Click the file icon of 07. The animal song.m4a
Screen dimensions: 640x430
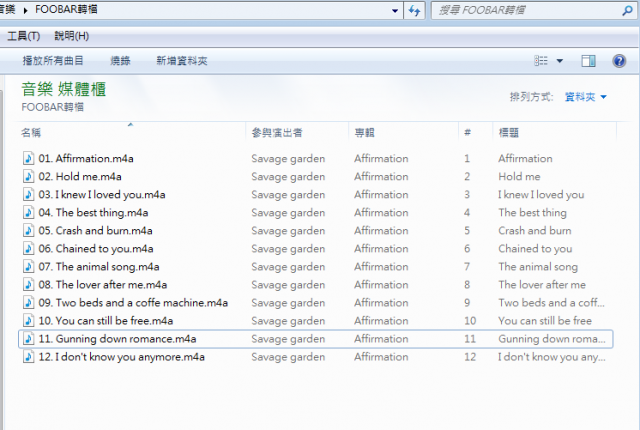point(28,266)
